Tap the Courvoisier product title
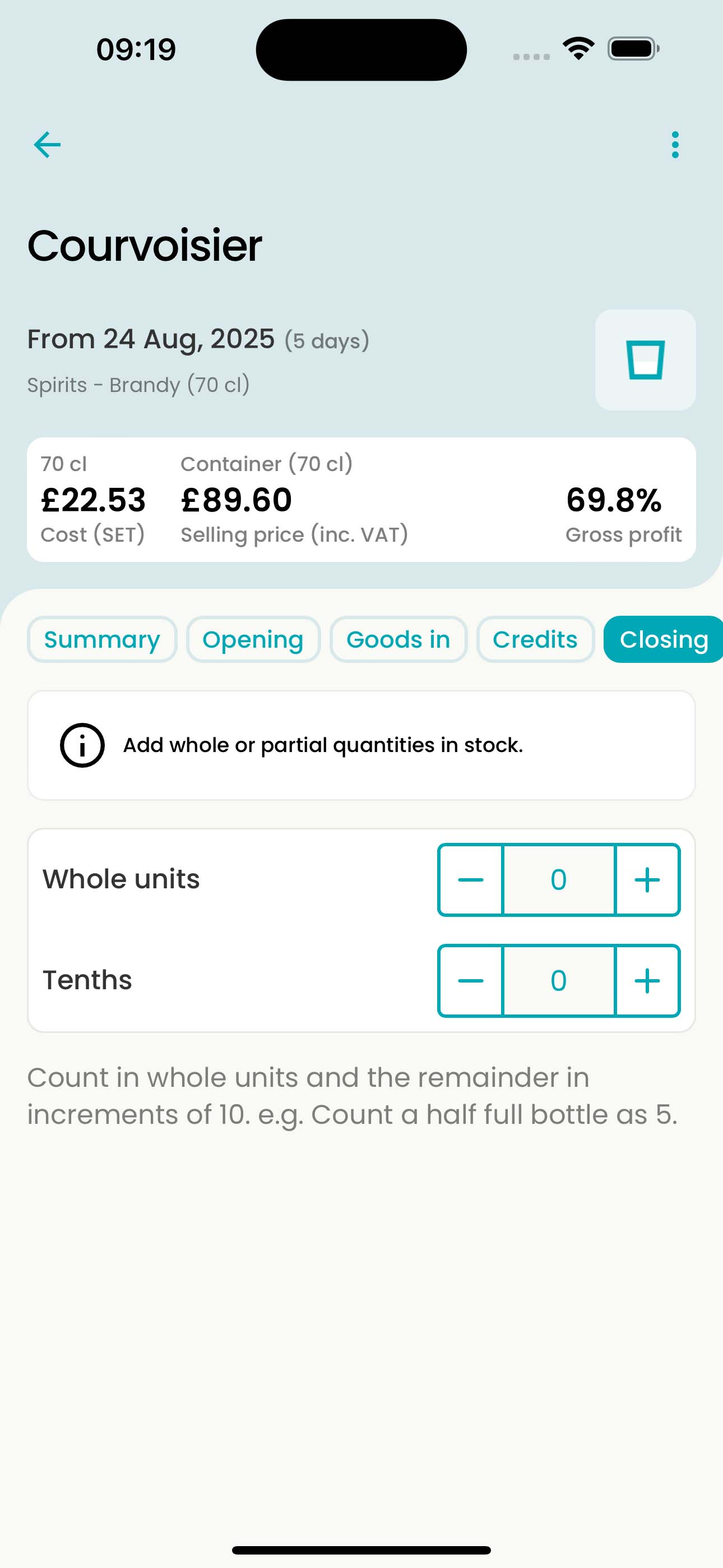This screenshot has width=723, height=1568. tap(145, 245)
